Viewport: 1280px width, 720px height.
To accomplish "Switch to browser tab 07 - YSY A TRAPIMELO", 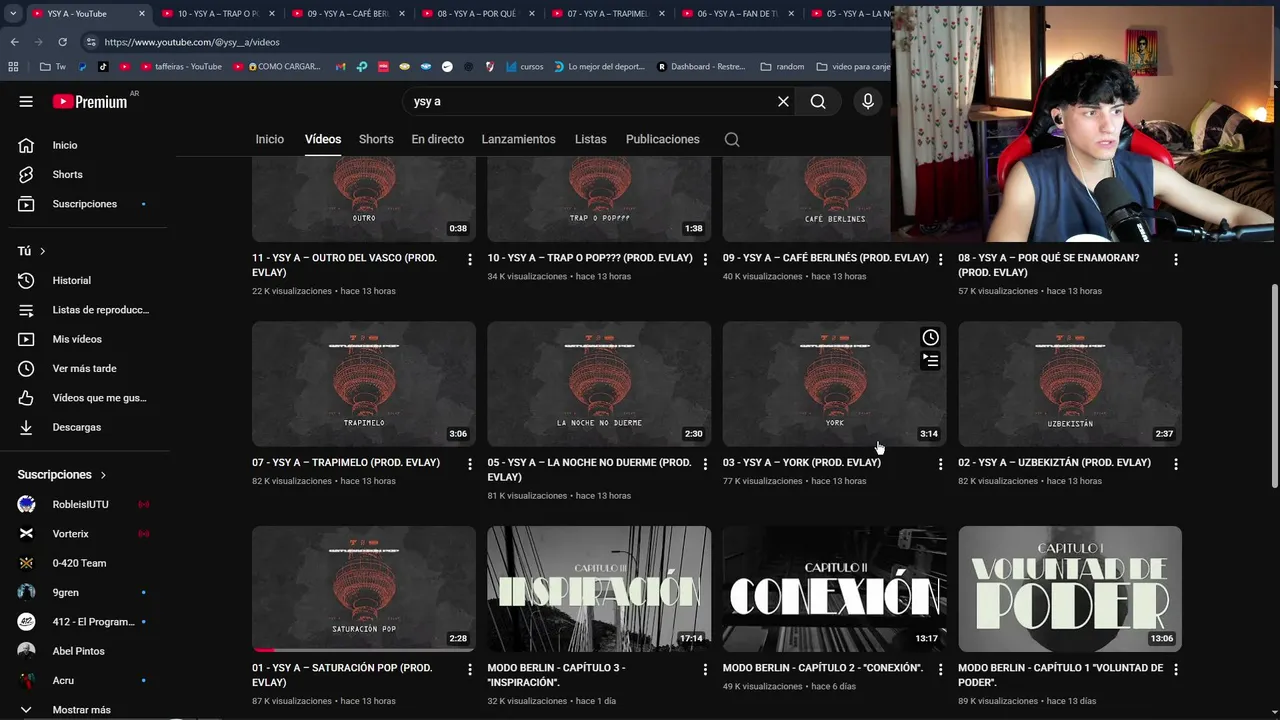I will [x=608, y=14].
